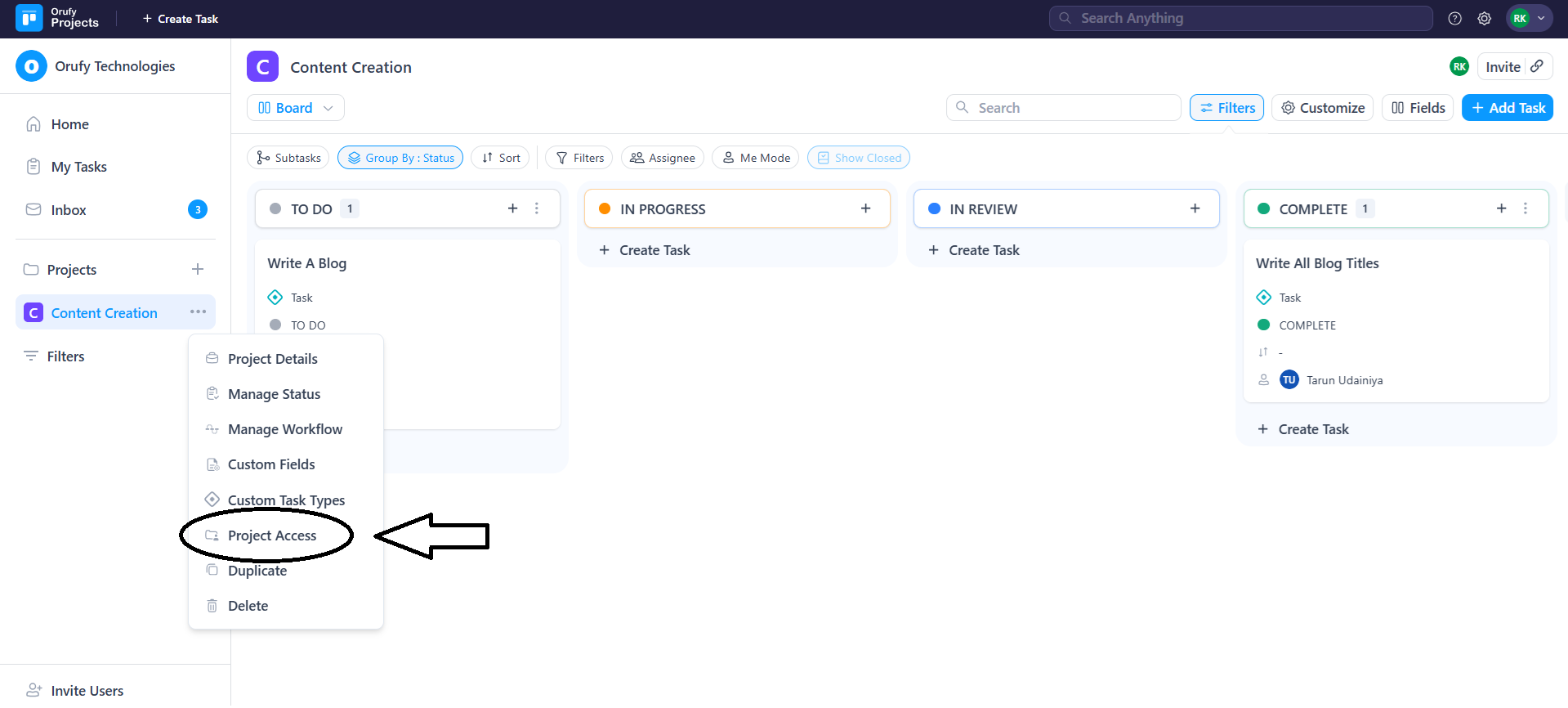Open the help question mark icon

click(x=1454, y=18)
